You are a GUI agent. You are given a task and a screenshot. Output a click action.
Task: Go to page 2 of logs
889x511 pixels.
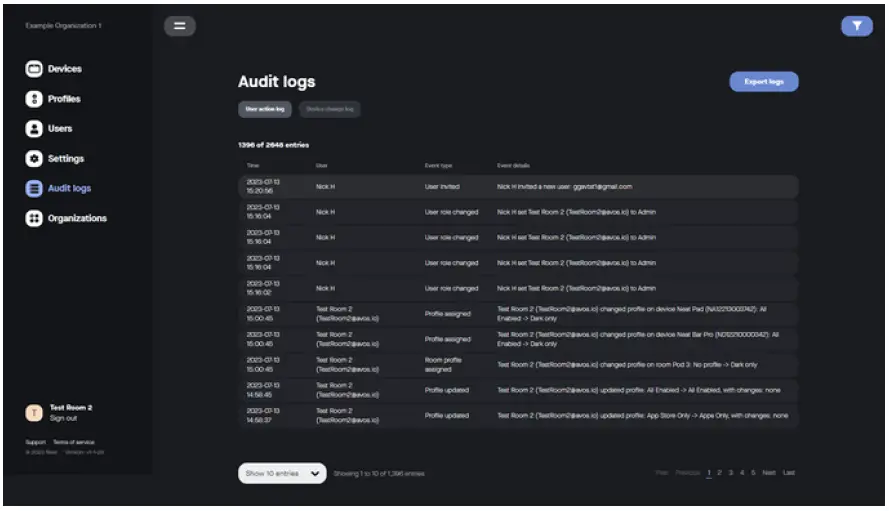[720, 473]
